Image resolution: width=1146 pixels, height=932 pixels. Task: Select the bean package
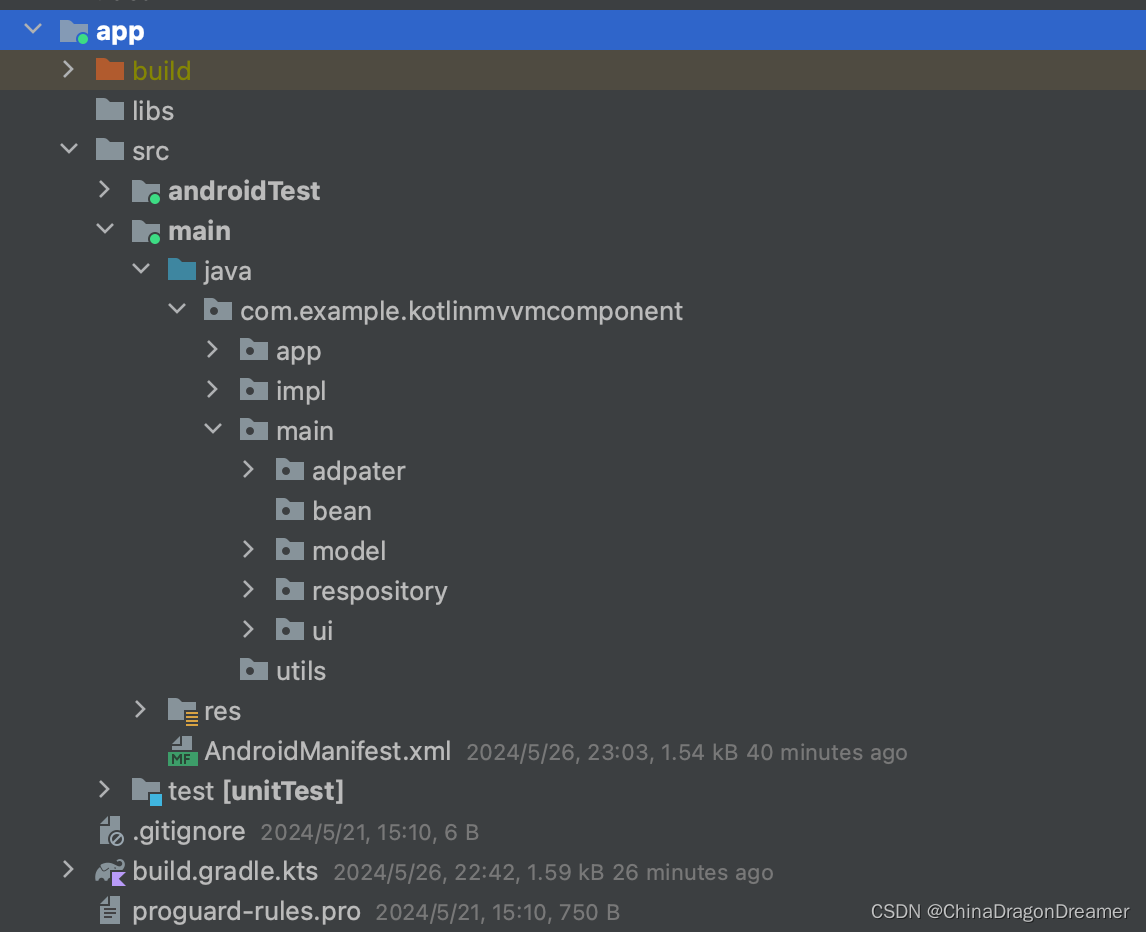(x=342, y=510)
